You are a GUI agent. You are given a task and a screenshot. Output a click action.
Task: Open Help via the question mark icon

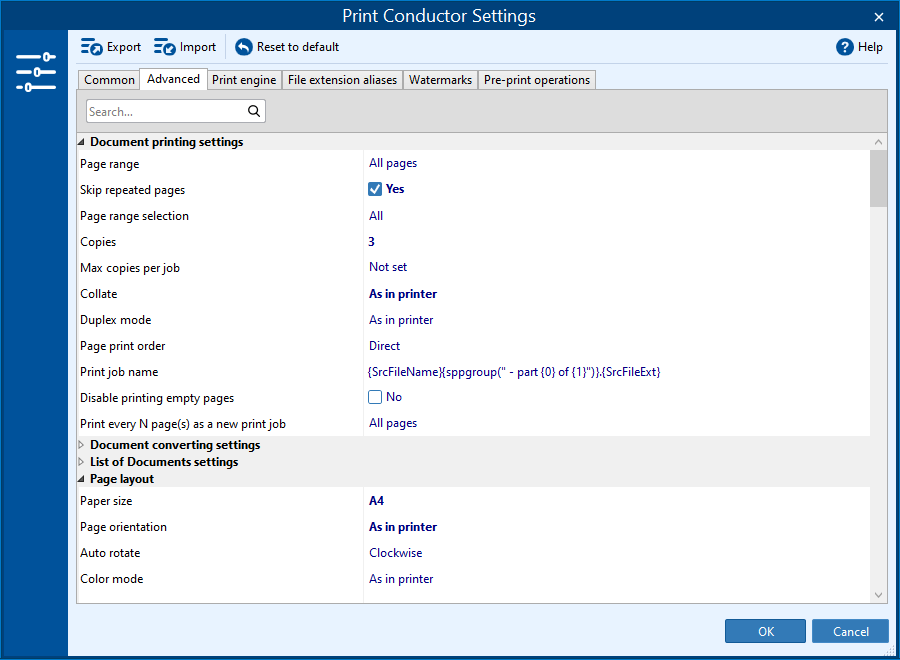point(845,46)
